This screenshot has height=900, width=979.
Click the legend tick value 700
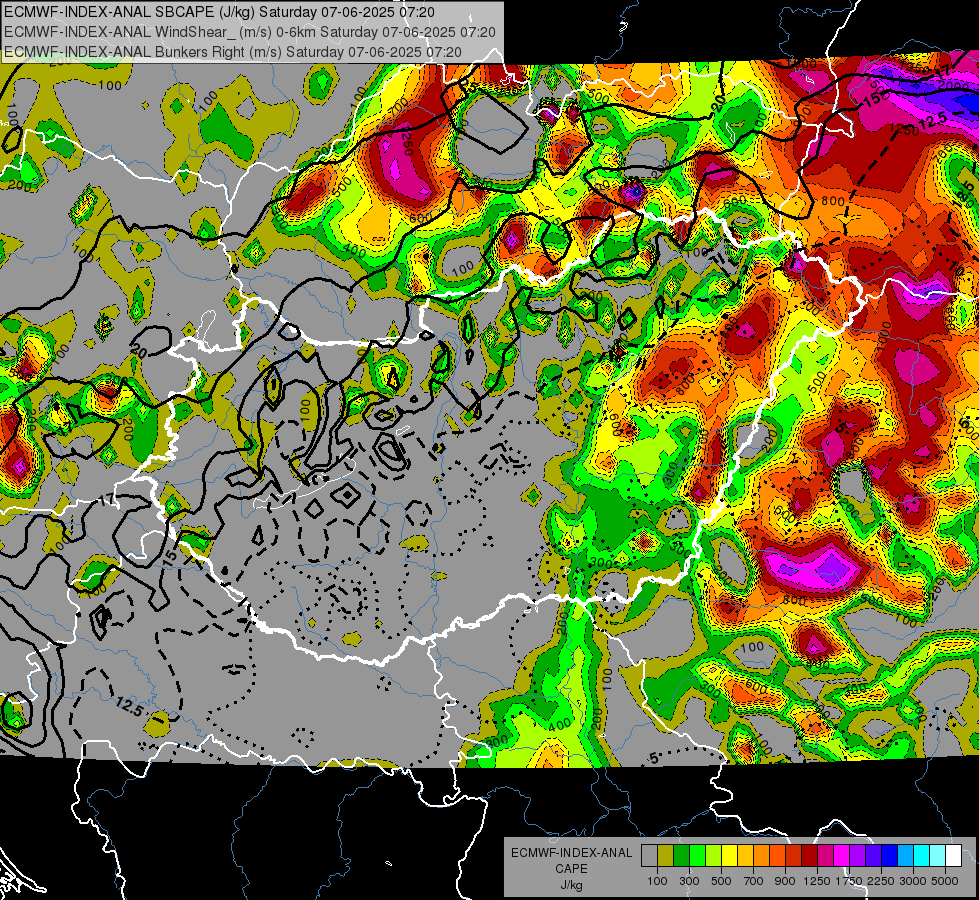point(754,881)
